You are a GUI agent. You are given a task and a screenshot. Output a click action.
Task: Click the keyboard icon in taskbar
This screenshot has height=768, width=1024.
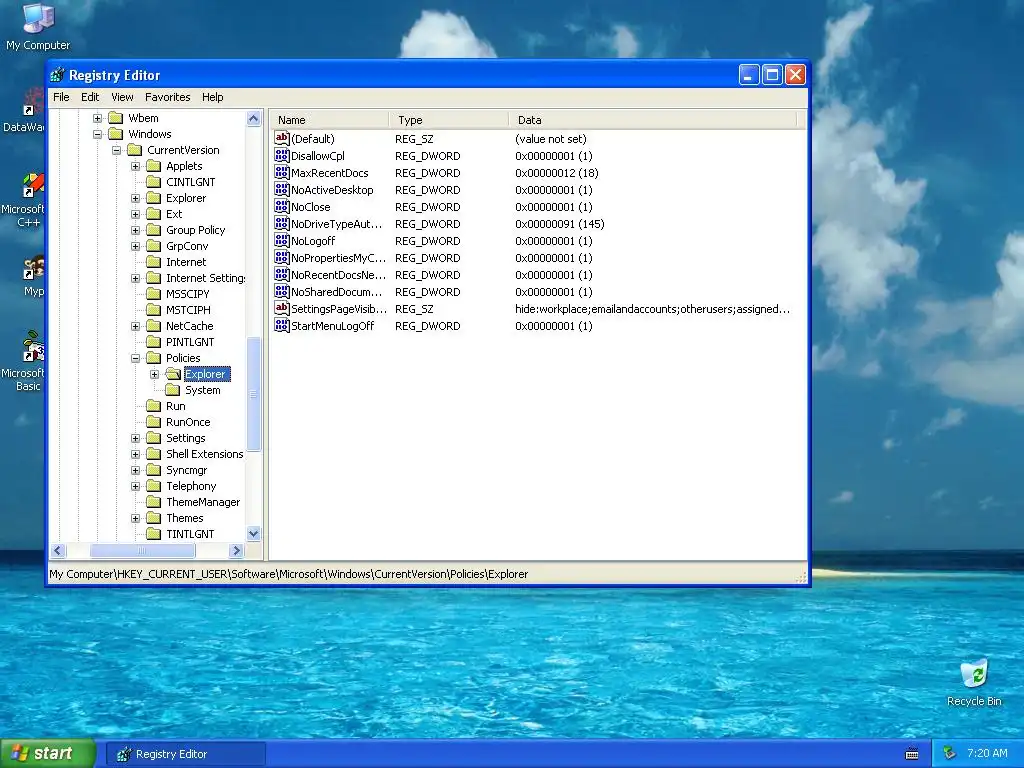point(912,754)
